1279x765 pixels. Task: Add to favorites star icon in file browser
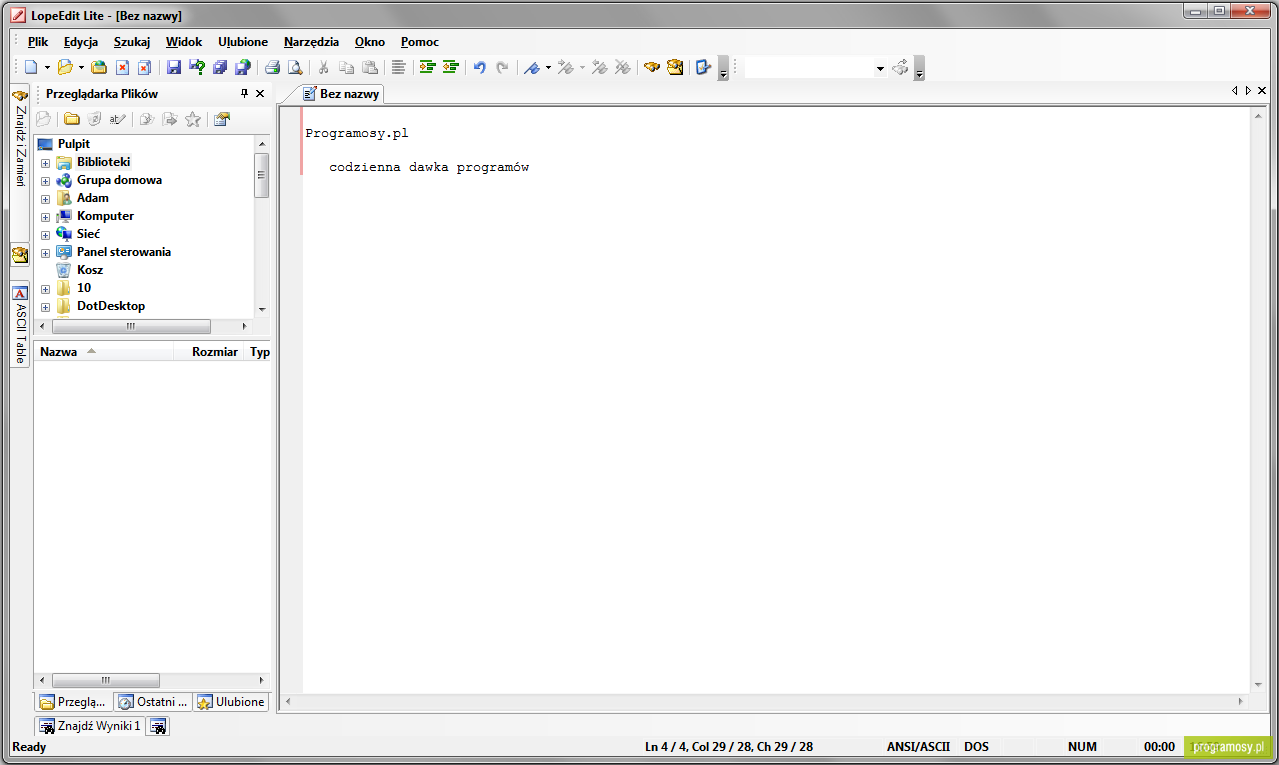coord(192,119)
